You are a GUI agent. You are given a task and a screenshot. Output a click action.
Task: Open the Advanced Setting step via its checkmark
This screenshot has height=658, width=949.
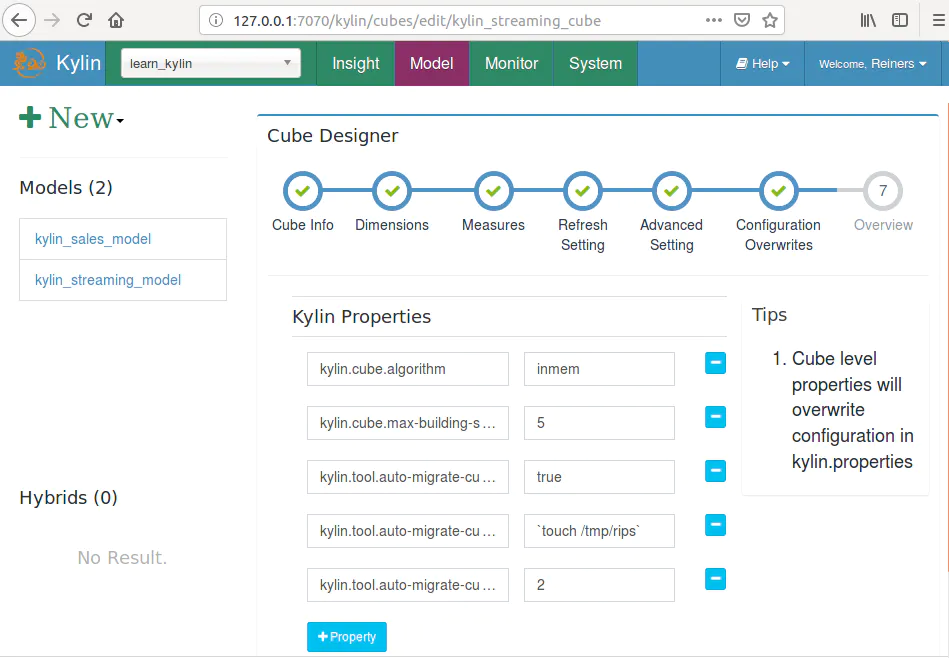point(671,191)
